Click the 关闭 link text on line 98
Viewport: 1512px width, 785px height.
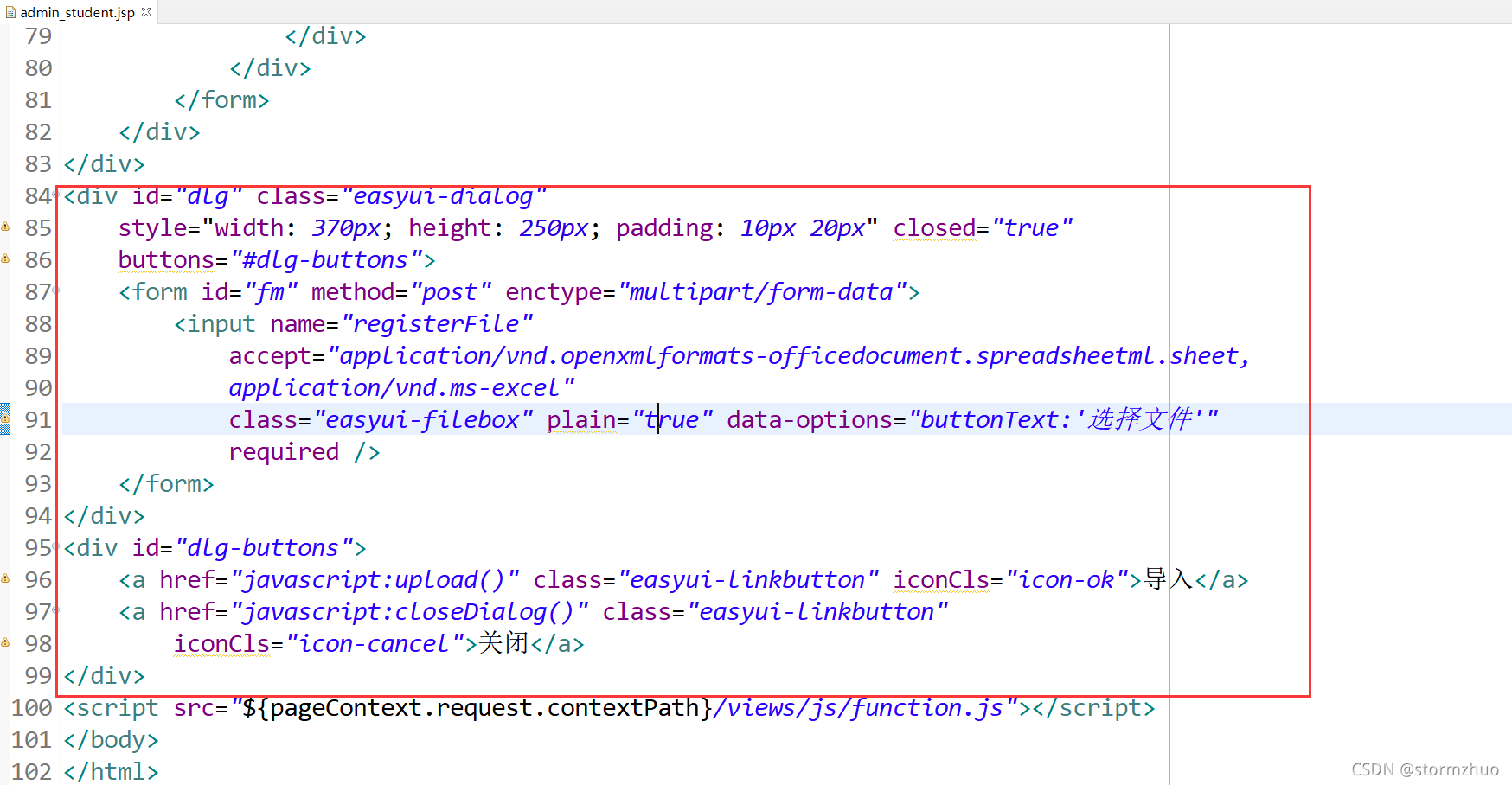[503, 643]
